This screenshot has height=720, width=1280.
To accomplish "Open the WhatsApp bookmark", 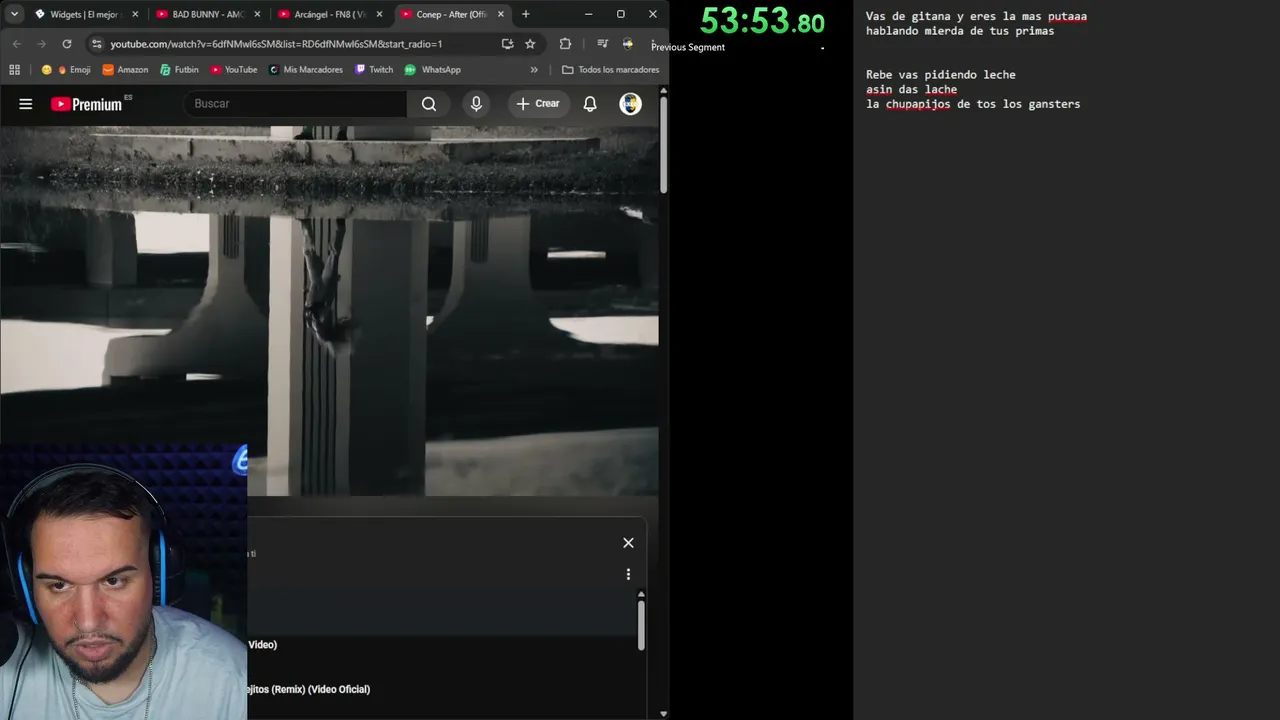I will 432,70.
